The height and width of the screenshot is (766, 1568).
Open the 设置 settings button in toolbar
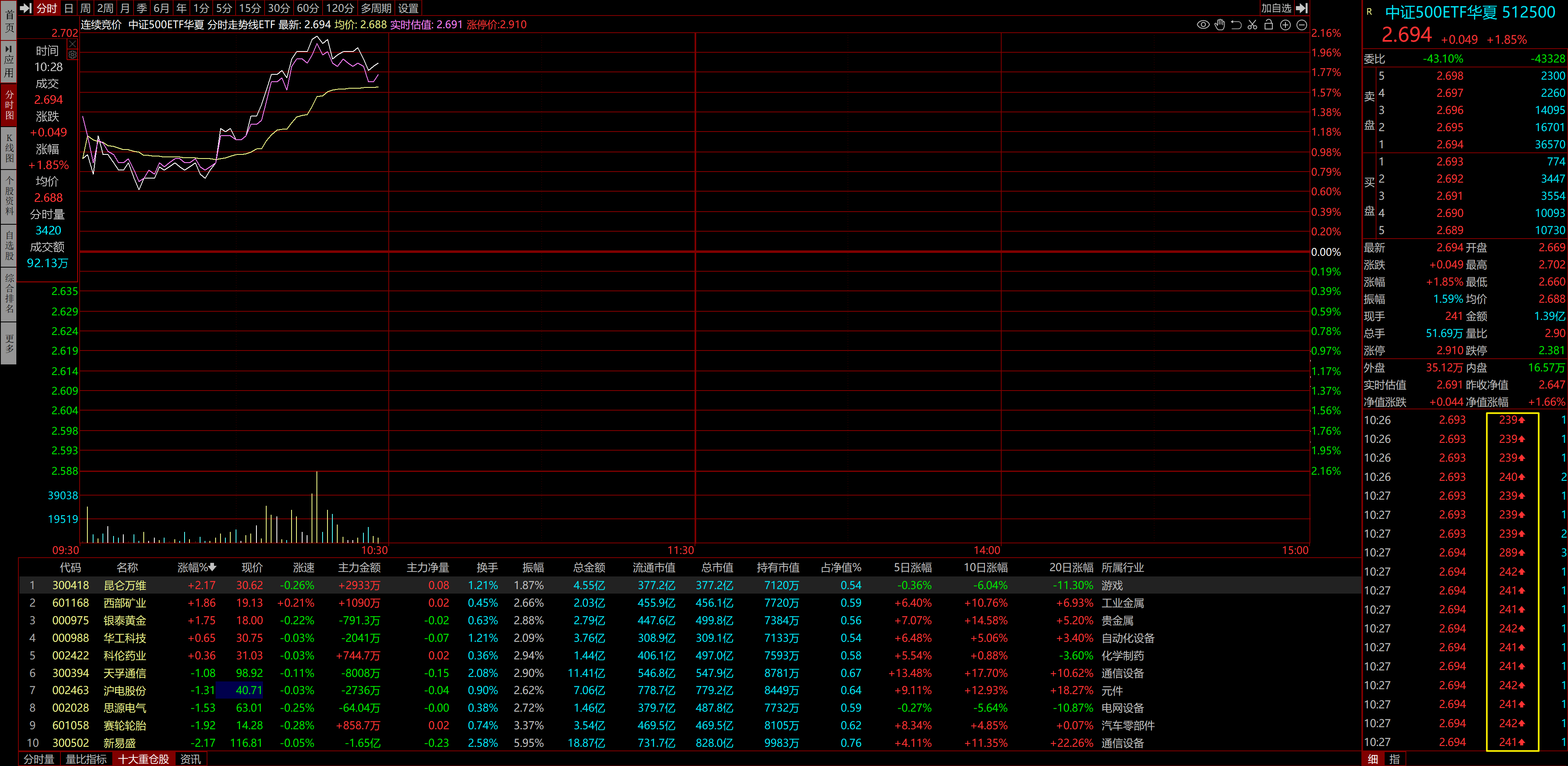coord(408,8)
